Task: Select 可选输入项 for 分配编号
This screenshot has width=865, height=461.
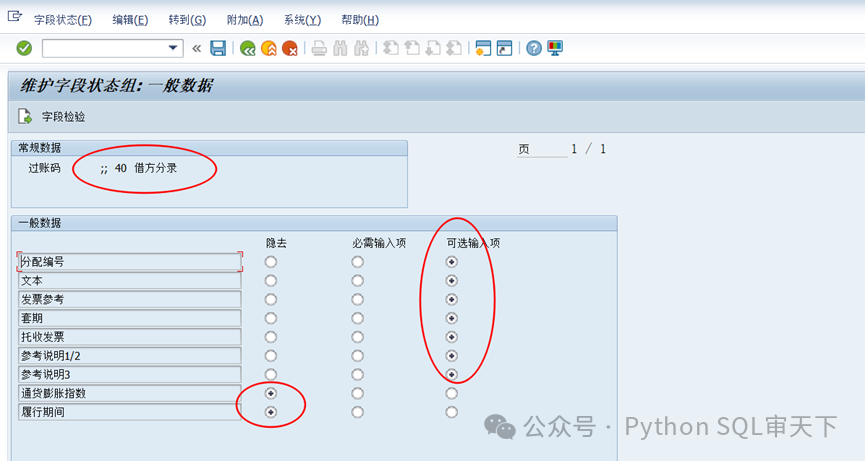Action: pyautogui.click(x=451, y=262)
